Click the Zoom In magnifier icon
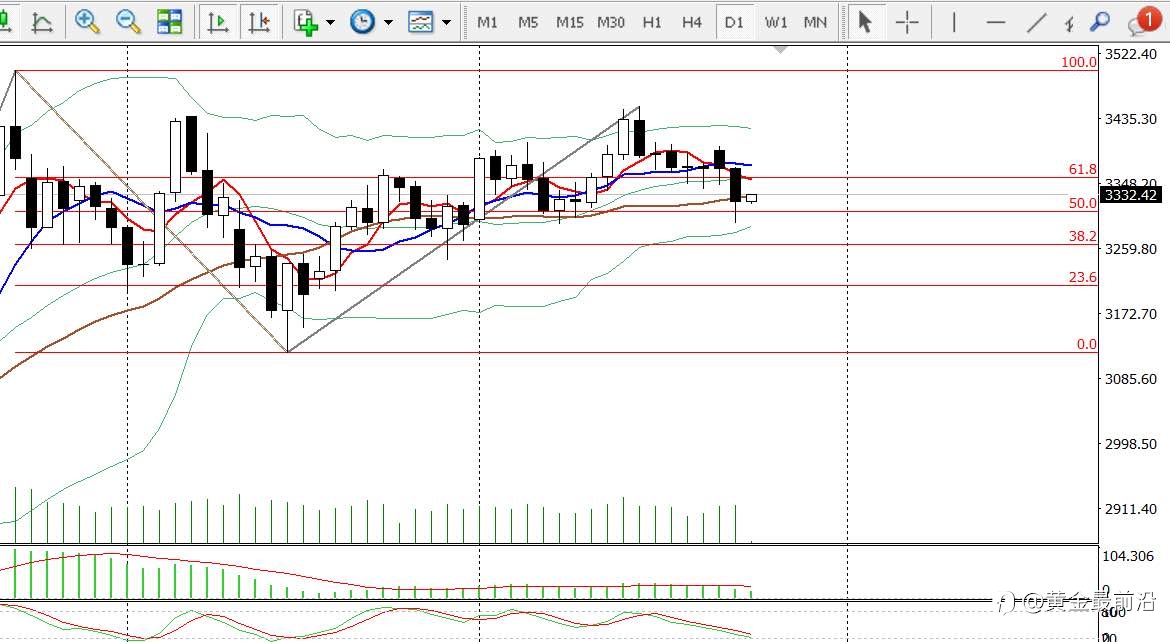1170x642 pixels. 87,22
